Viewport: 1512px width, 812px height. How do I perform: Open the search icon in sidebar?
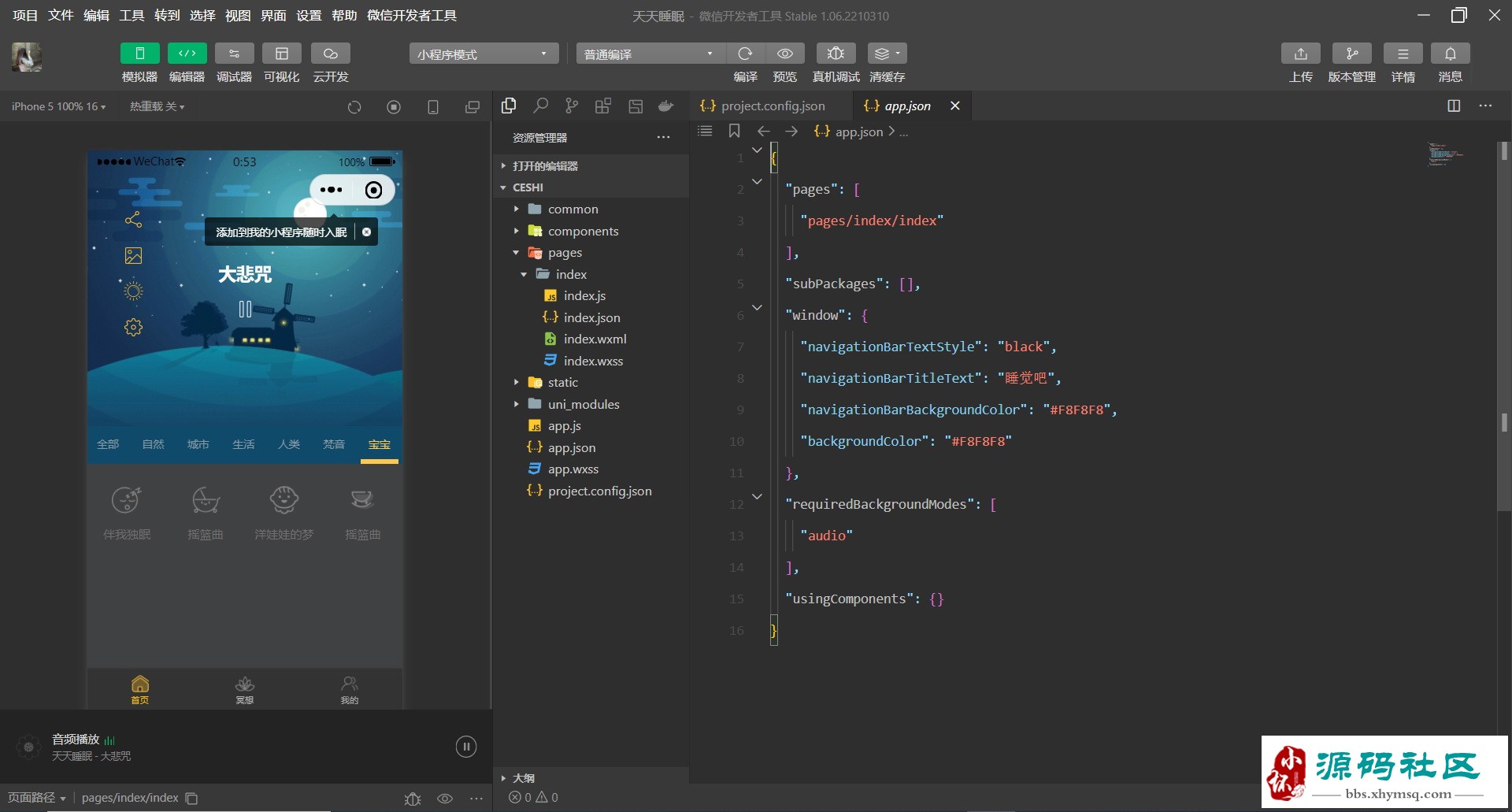[x=540, y=106]
